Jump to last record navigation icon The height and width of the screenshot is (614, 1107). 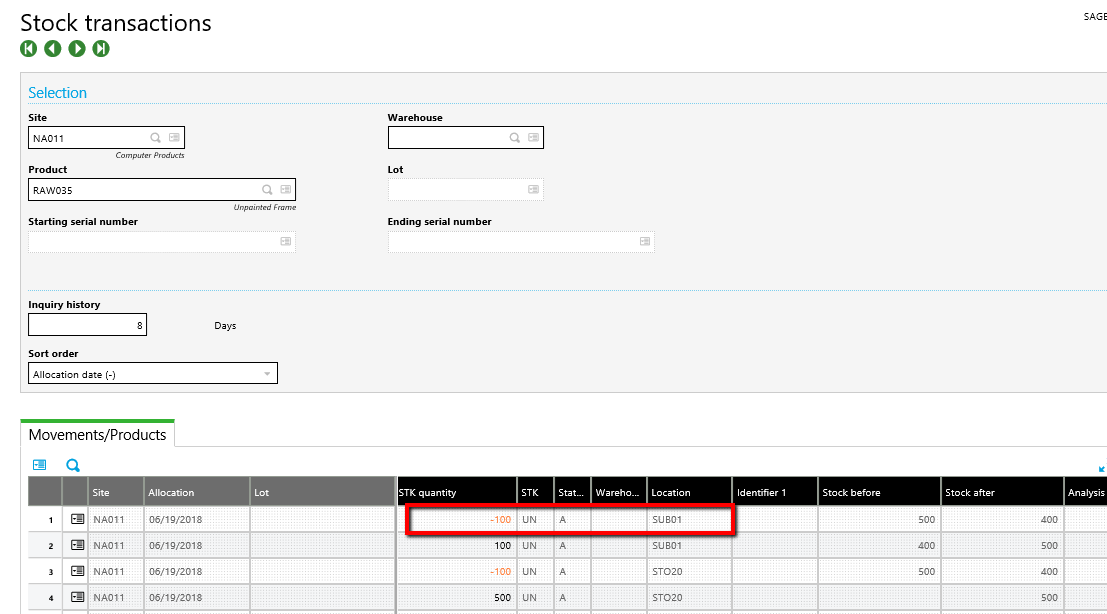pyautogui.click(x=101, y=49)
